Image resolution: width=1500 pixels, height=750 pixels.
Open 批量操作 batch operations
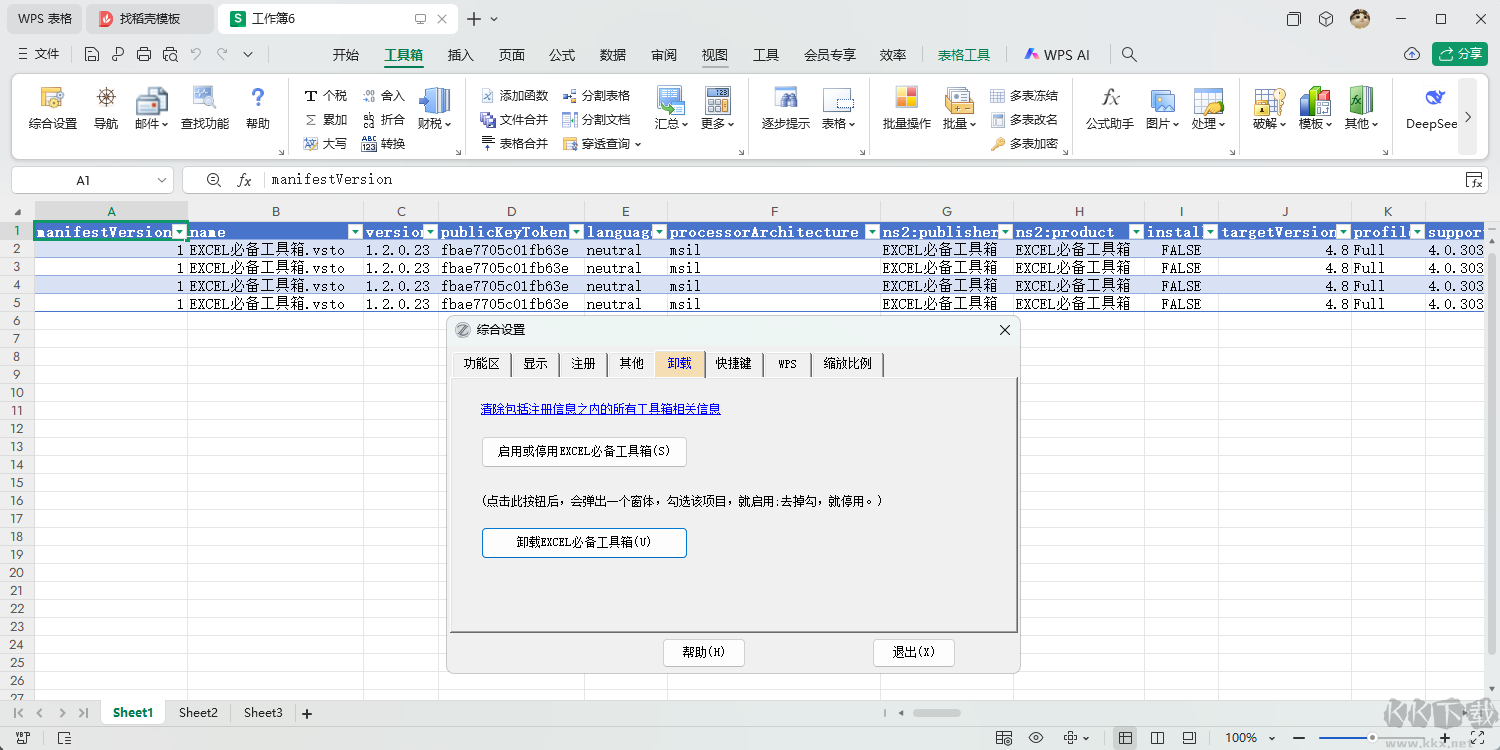pyautogui.click(x=907, y=108)
